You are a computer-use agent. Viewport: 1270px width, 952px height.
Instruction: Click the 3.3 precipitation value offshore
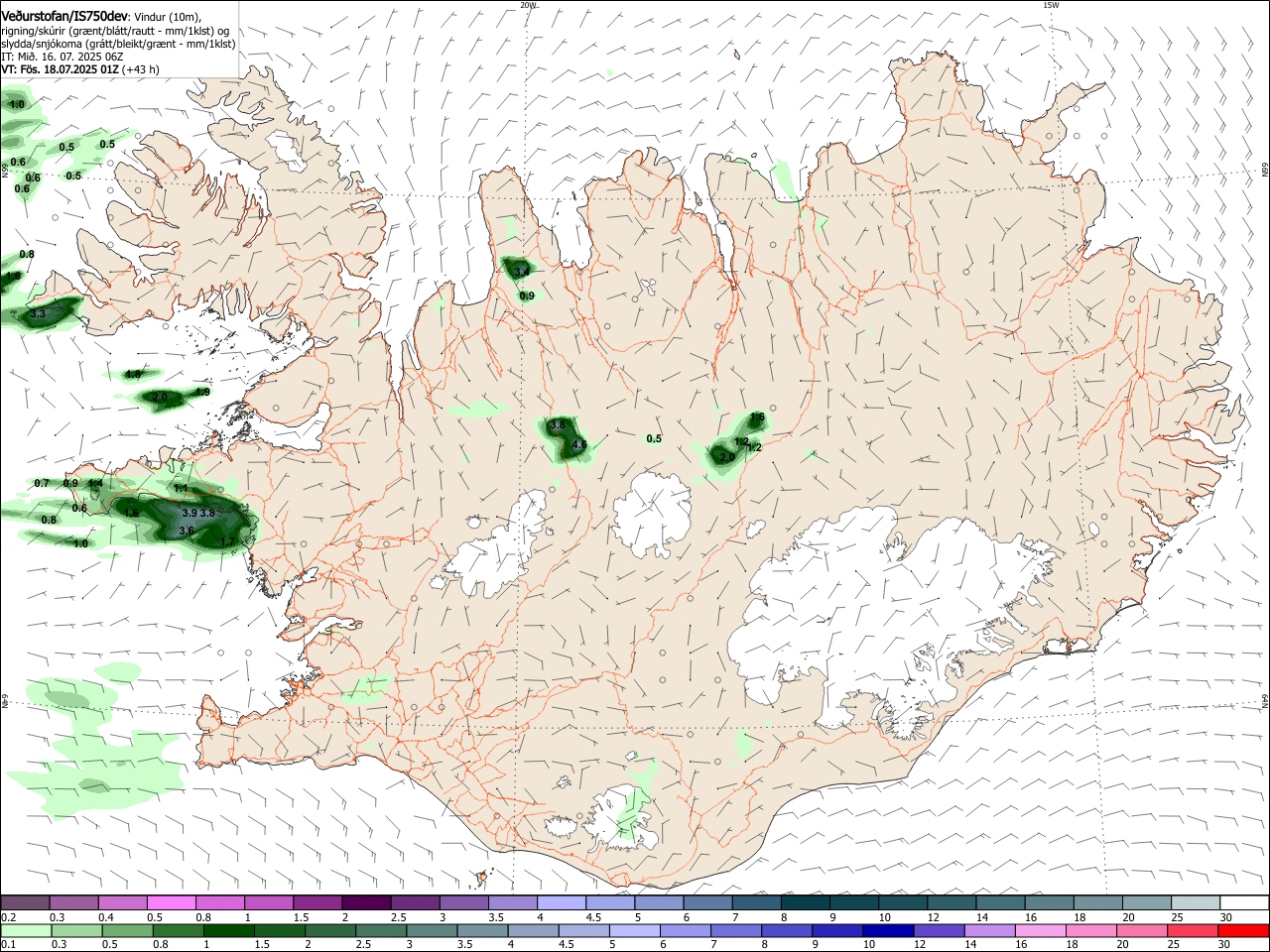pyautogui.click(x=38, y=313)
